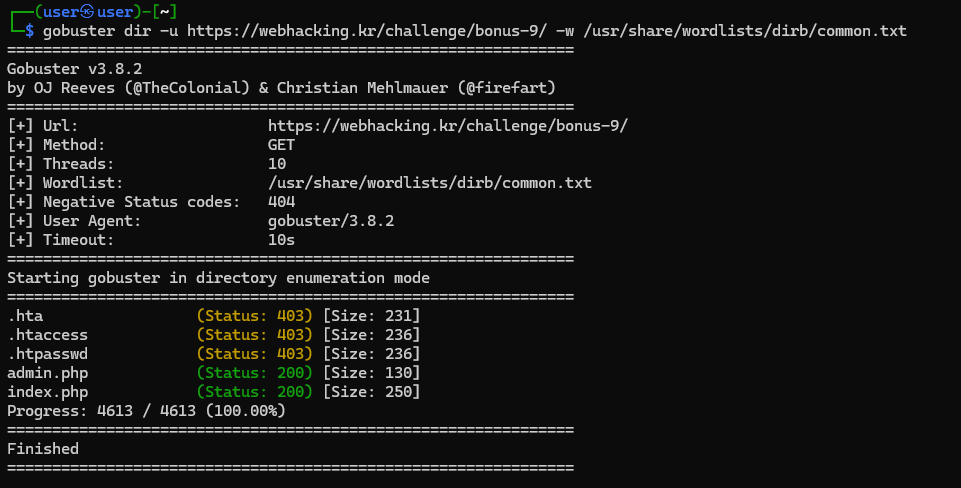The height and width of the screenshot is (488, 961).
Task: Click '[Size: 236]' in the .htpasswd row
Action: [371, 354]
